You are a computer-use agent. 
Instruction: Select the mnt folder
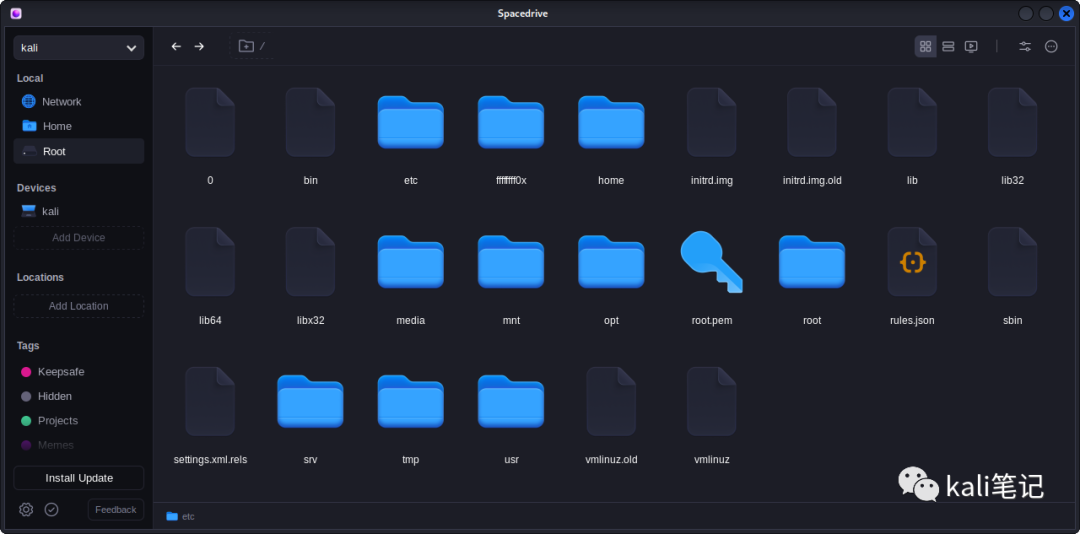point(511,262)
